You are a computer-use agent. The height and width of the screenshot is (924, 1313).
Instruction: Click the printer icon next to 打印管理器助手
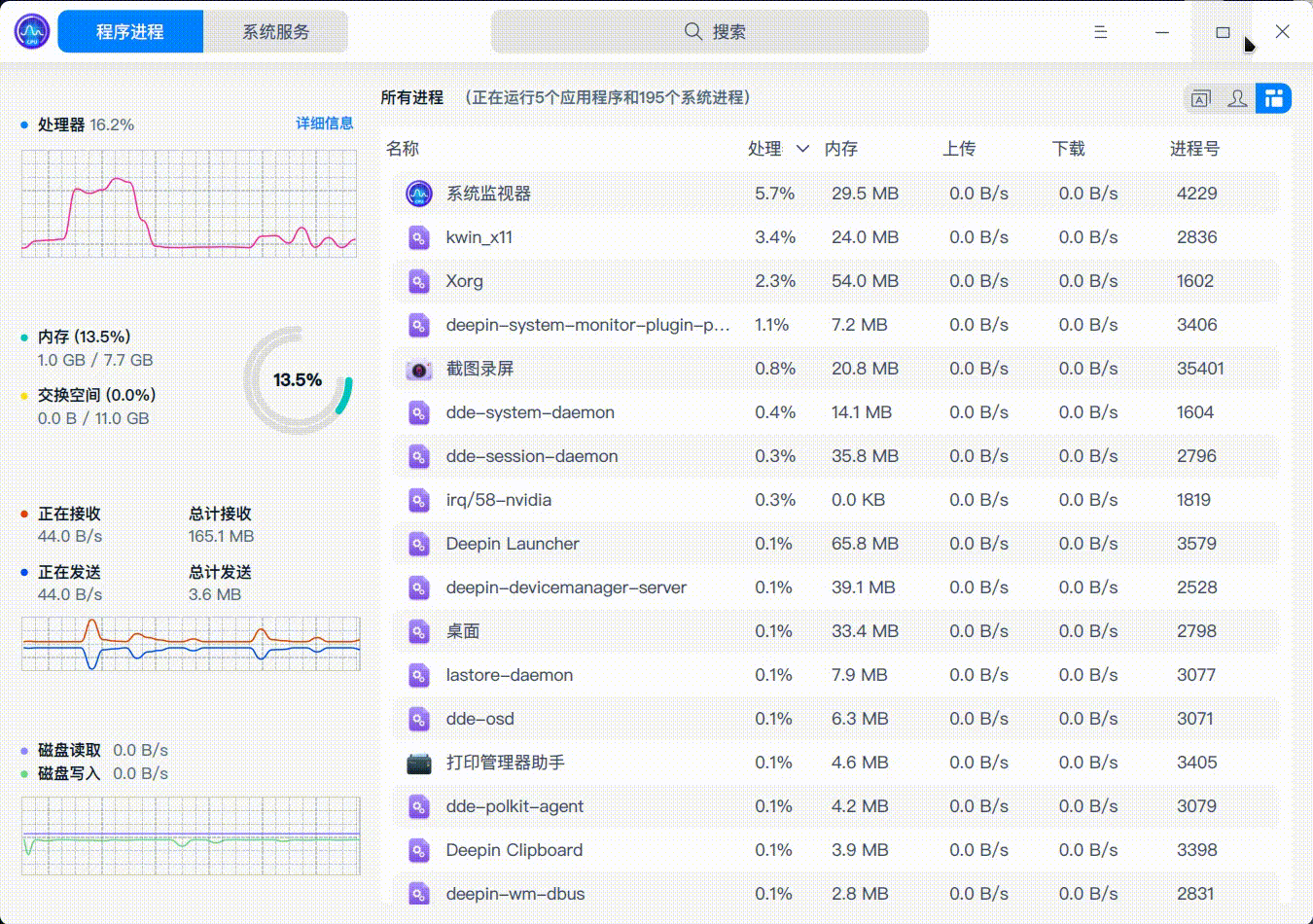pos(418,763)
